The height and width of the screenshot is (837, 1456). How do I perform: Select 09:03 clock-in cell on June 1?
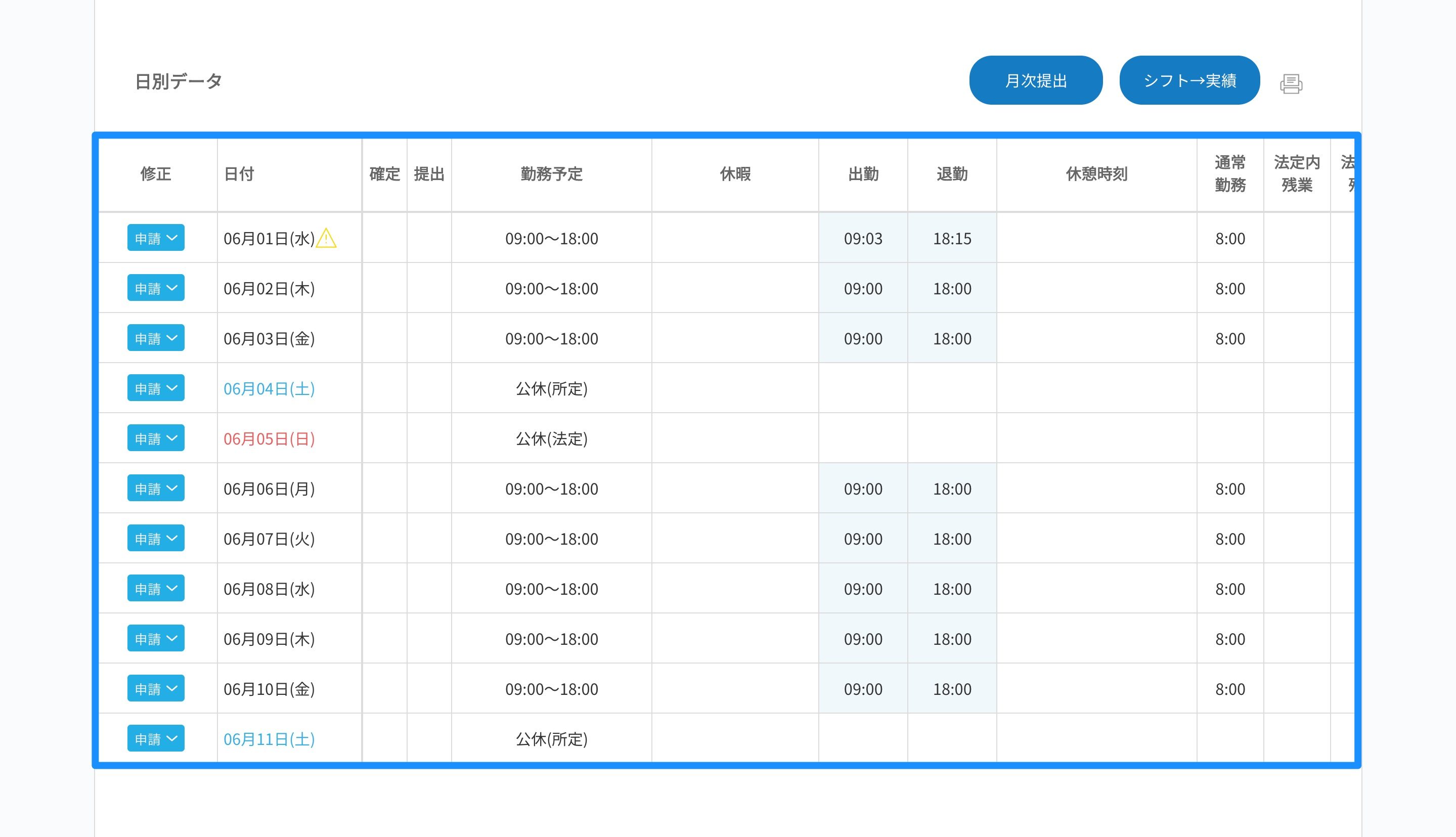click(x=863, y=239)
